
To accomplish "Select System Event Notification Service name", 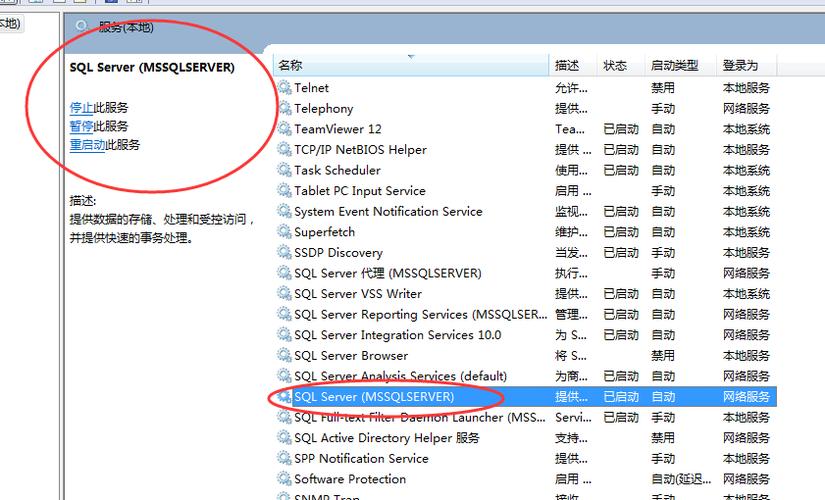I will click(x=388, y=212).
